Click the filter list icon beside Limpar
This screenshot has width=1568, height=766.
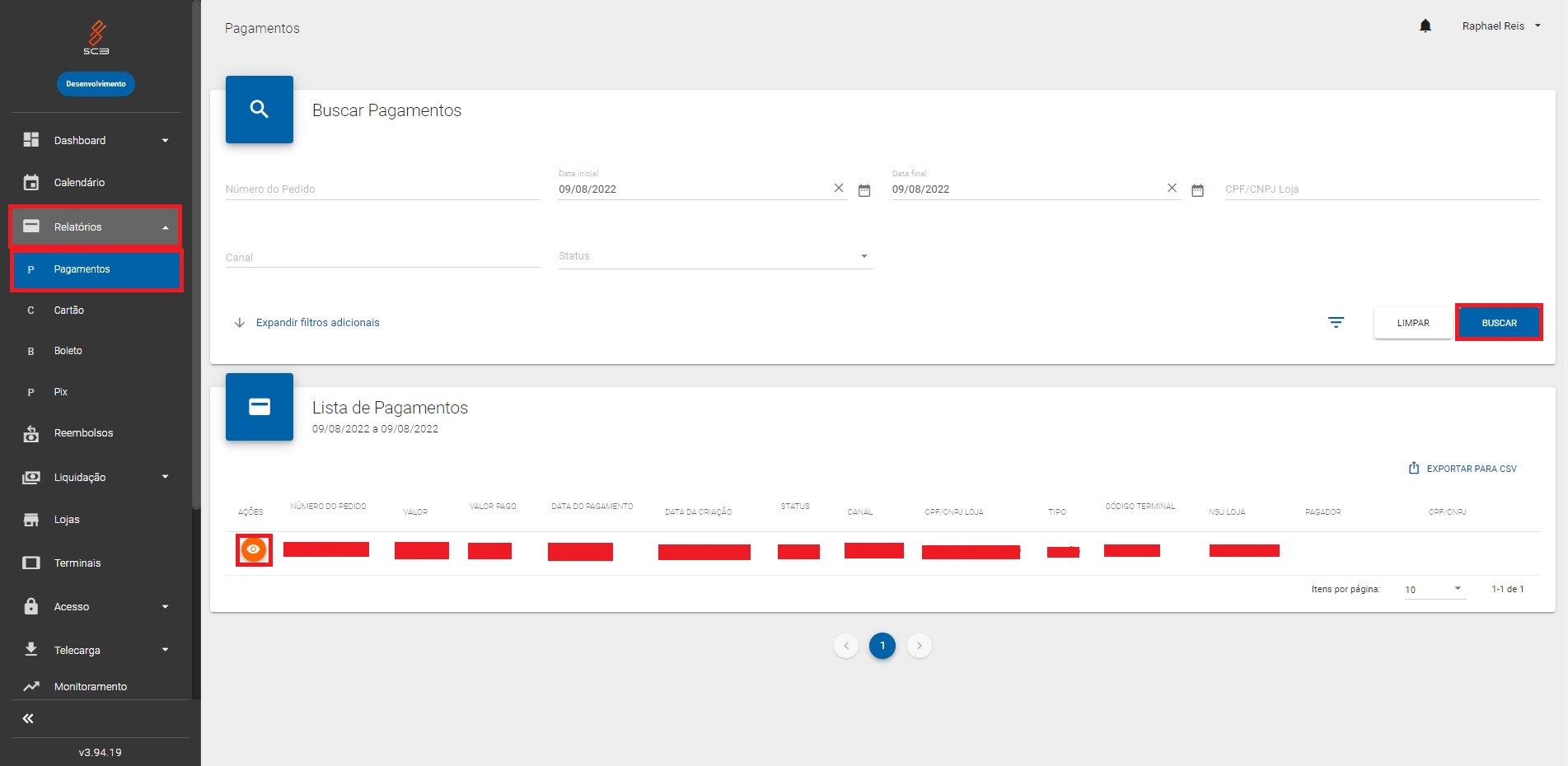pyautogui.click(x=1336, y=322)
